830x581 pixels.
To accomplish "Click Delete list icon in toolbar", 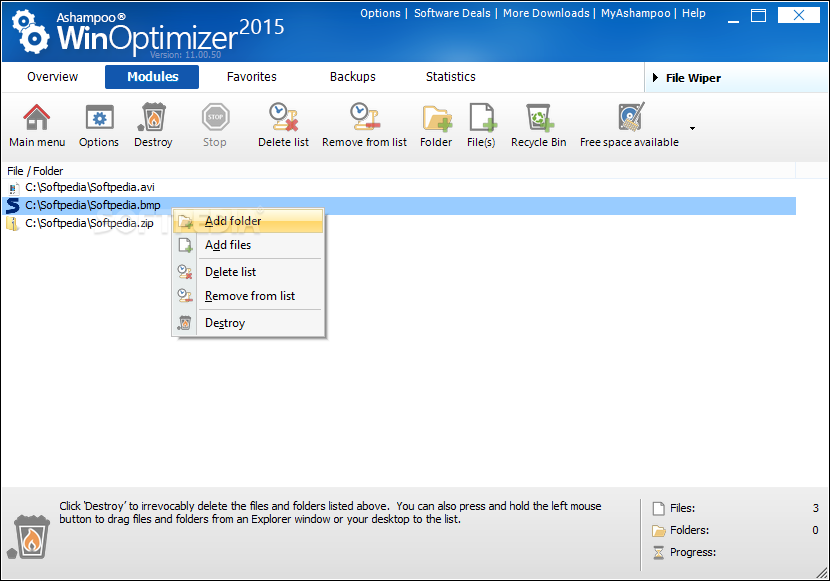I will coord(284,117).
